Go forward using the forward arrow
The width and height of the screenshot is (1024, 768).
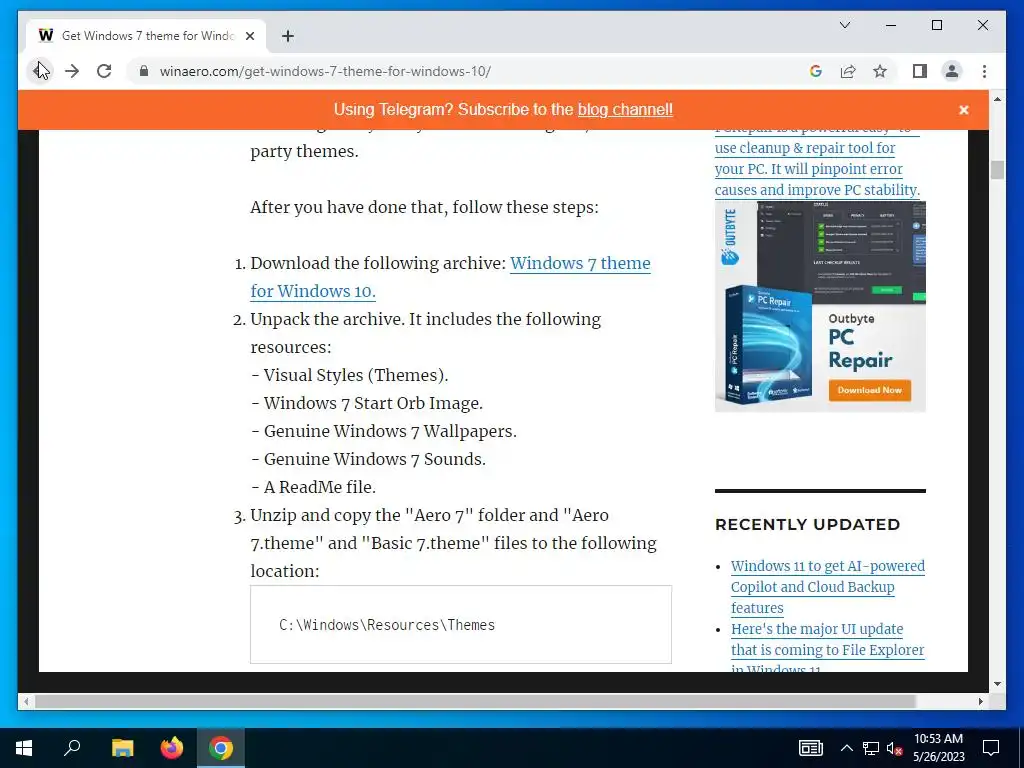[x=72, y=71]
